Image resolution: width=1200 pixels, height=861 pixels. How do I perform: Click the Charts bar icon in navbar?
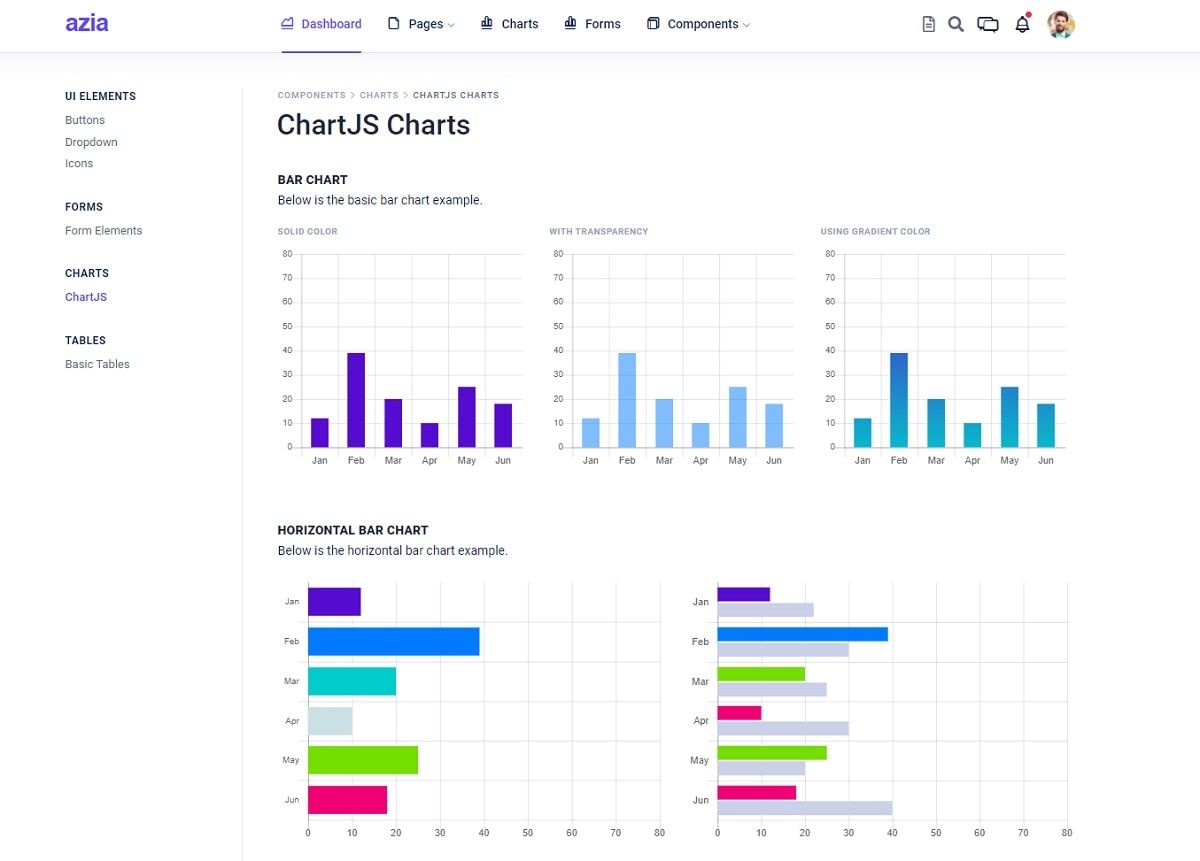487,22
